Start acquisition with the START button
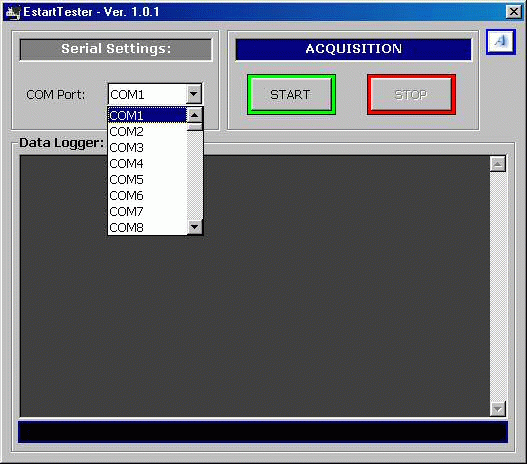The image size is (527, 464). pos(291,94)
